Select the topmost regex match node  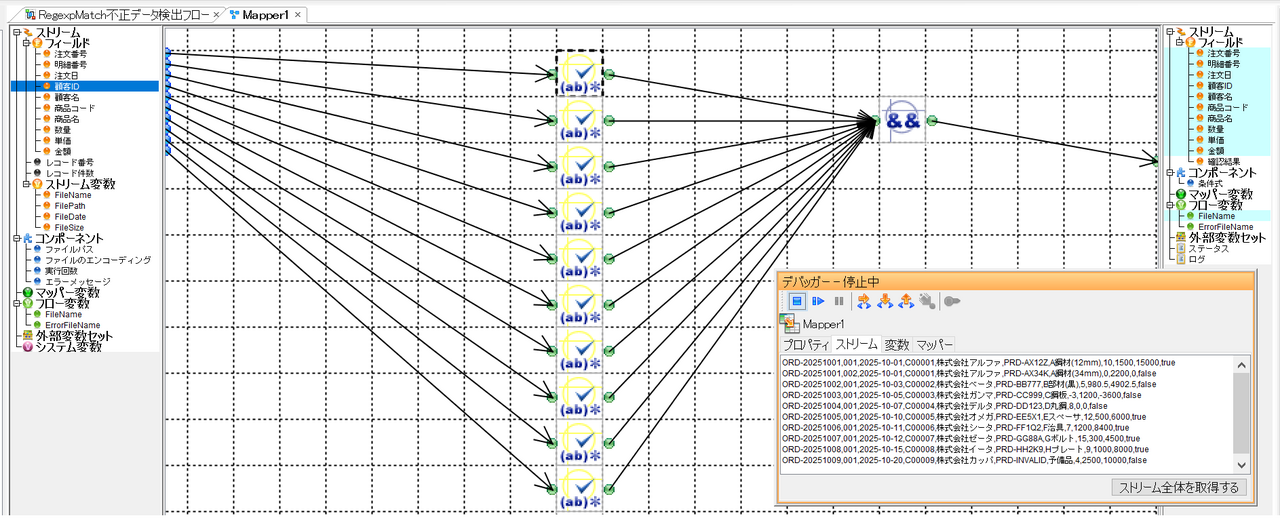(x=580, y=74)
